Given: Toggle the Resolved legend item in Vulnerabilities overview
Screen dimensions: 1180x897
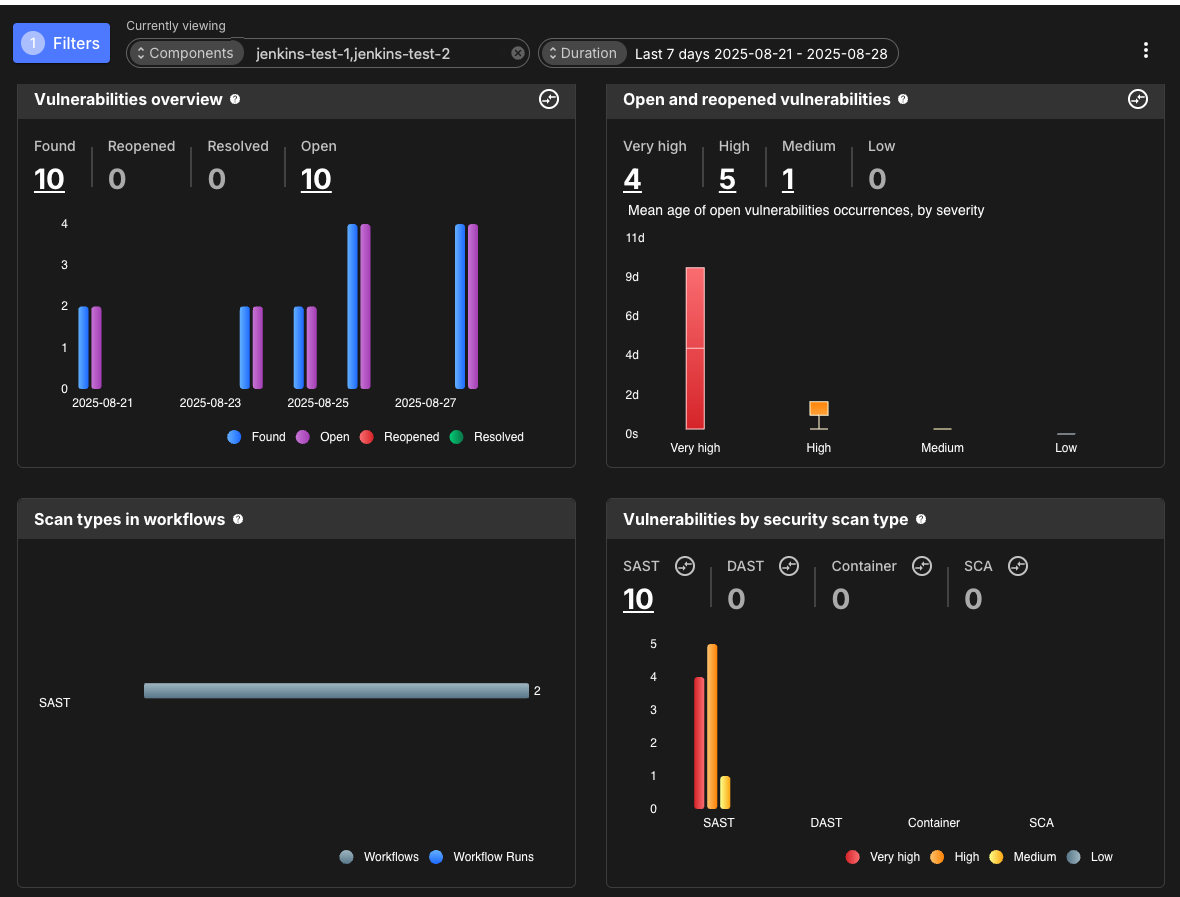Looking at the screenshot, I should 486,437.
